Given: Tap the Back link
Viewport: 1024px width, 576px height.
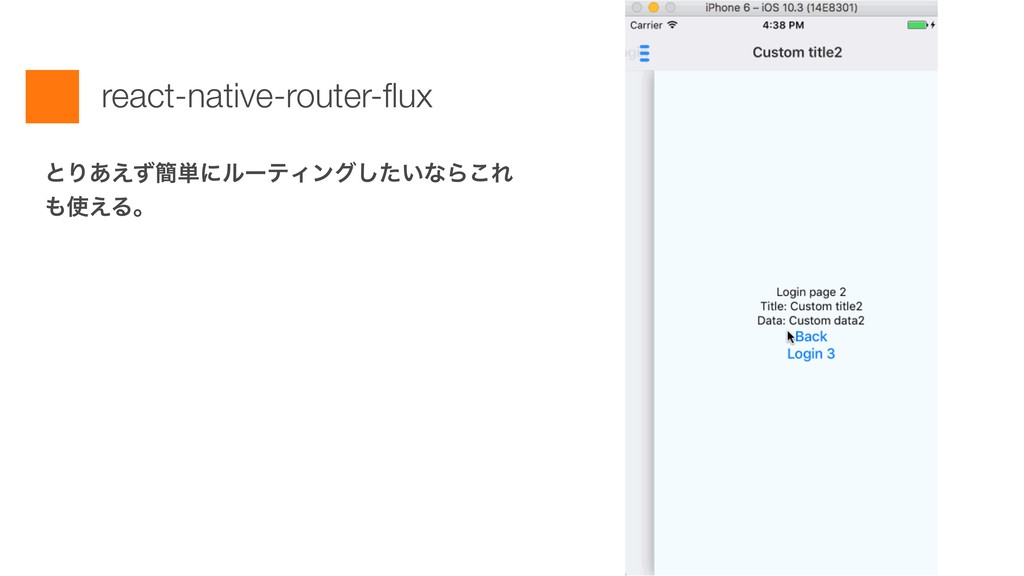Looking at the screenshot, I should click(x=811, y=337).
